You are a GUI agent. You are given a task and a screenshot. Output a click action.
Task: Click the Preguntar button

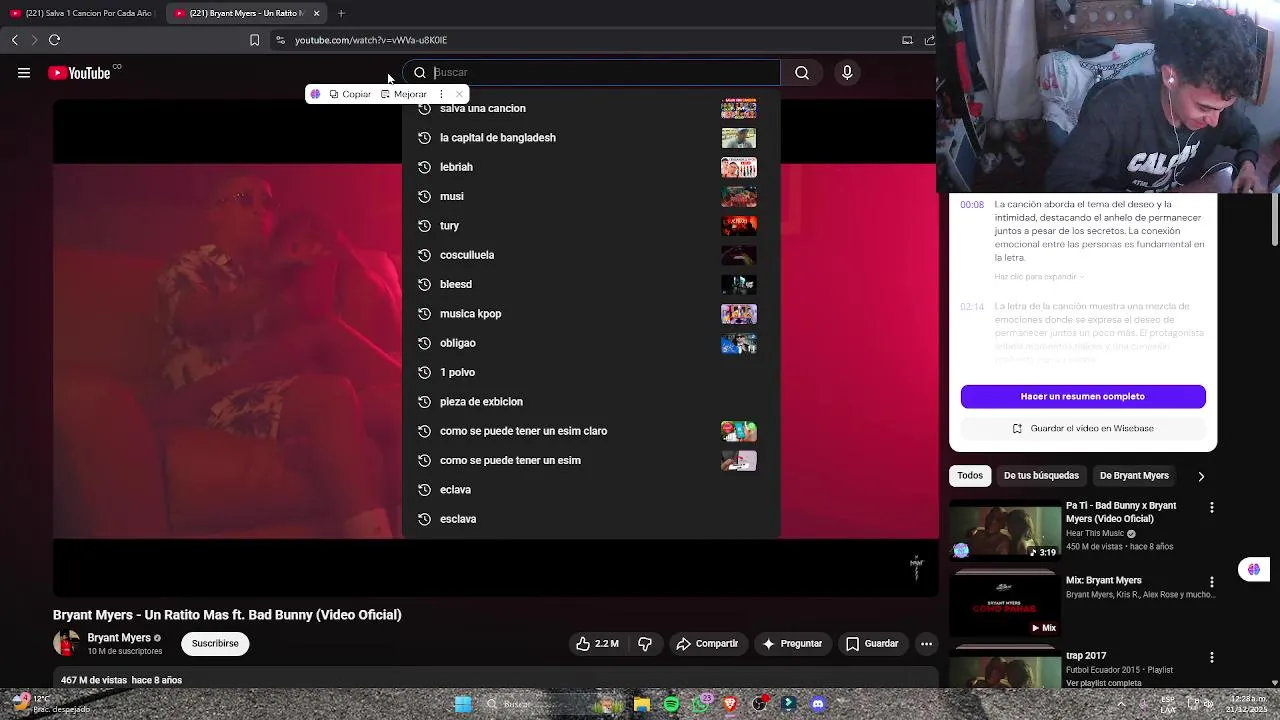[x=792, y=644]
